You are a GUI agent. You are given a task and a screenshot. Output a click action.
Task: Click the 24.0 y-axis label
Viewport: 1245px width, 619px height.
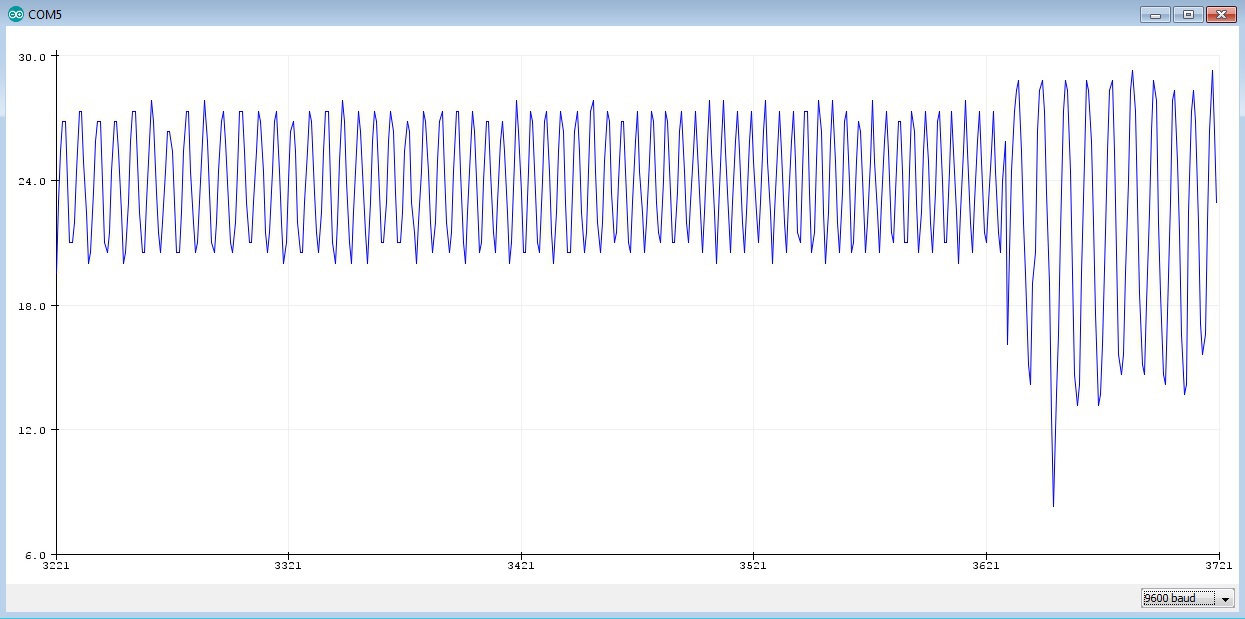34,181
